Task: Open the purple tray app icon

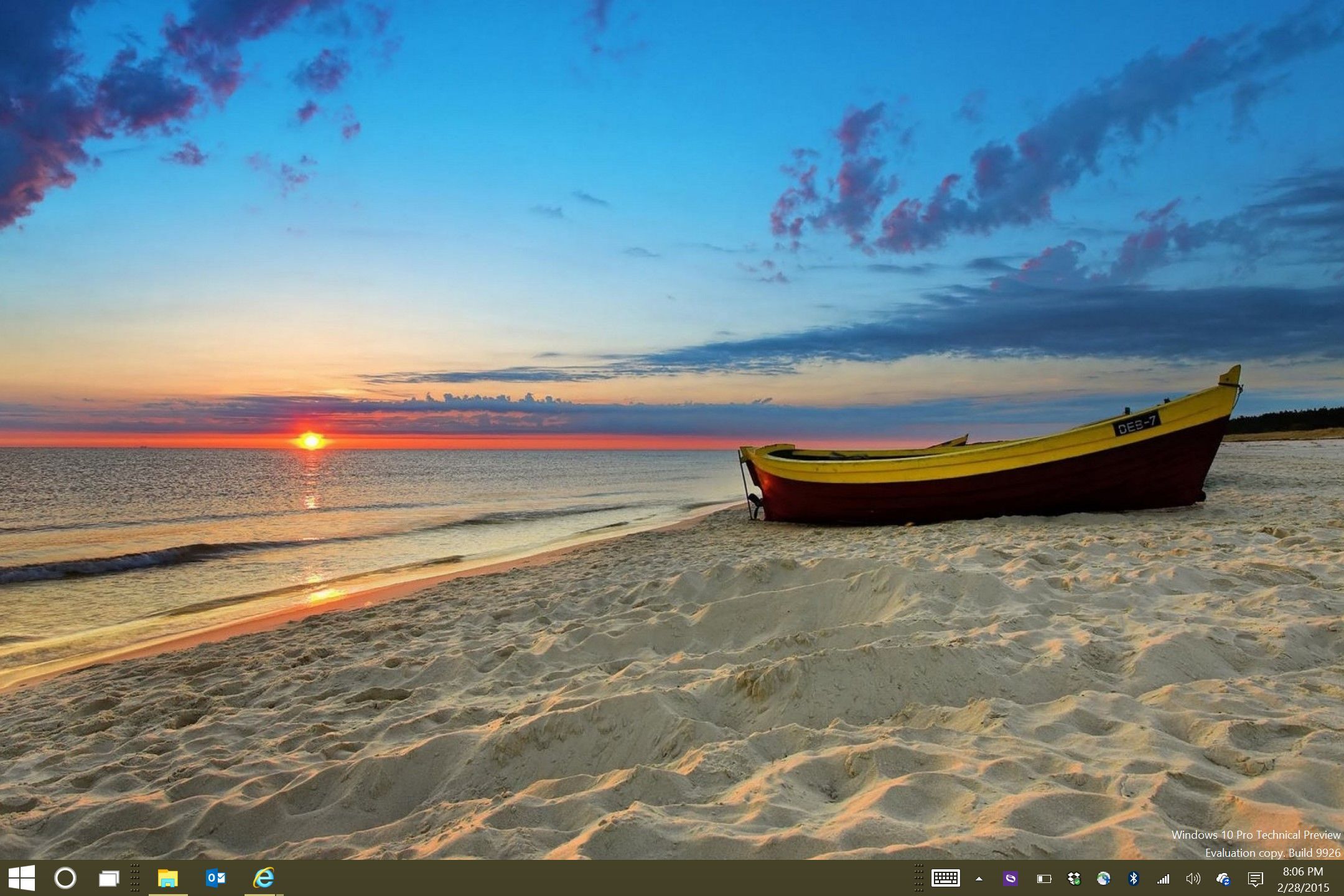Action: pos(1010,879)
